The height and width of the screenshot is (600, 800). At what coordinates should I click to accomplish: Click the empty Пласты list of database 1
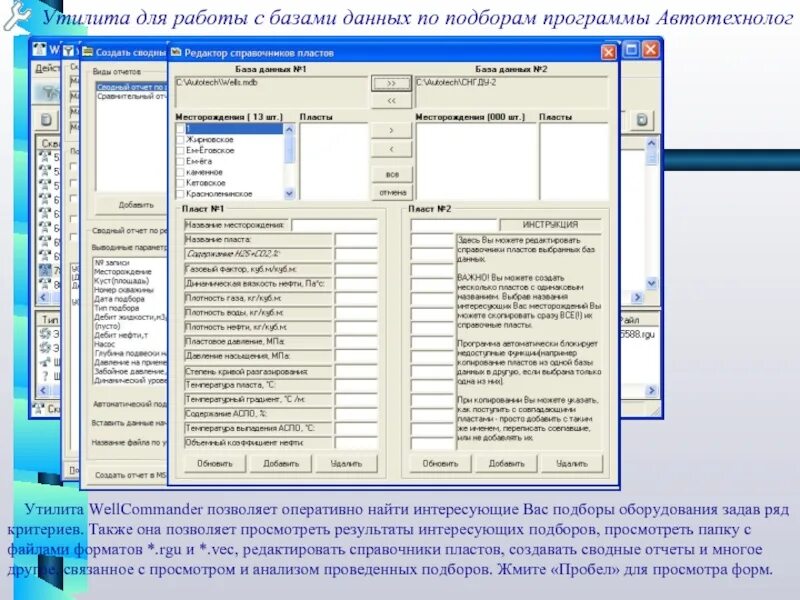point(334,161)
